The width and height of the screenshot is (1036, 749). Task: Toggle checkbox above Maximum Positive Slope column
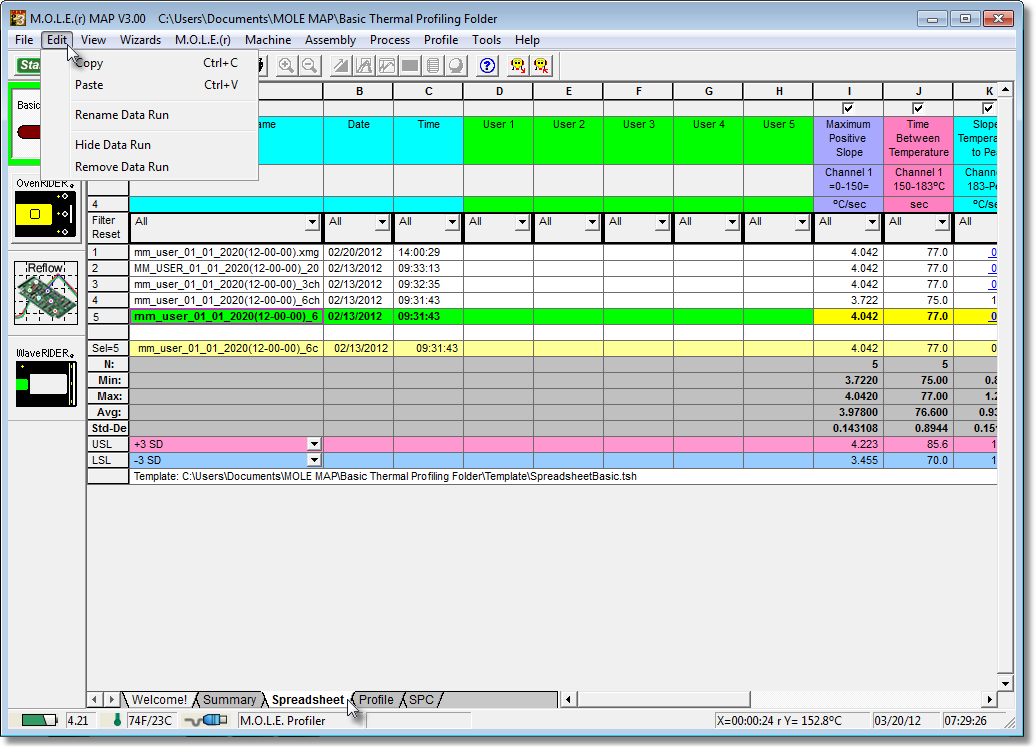click(848, 108)
